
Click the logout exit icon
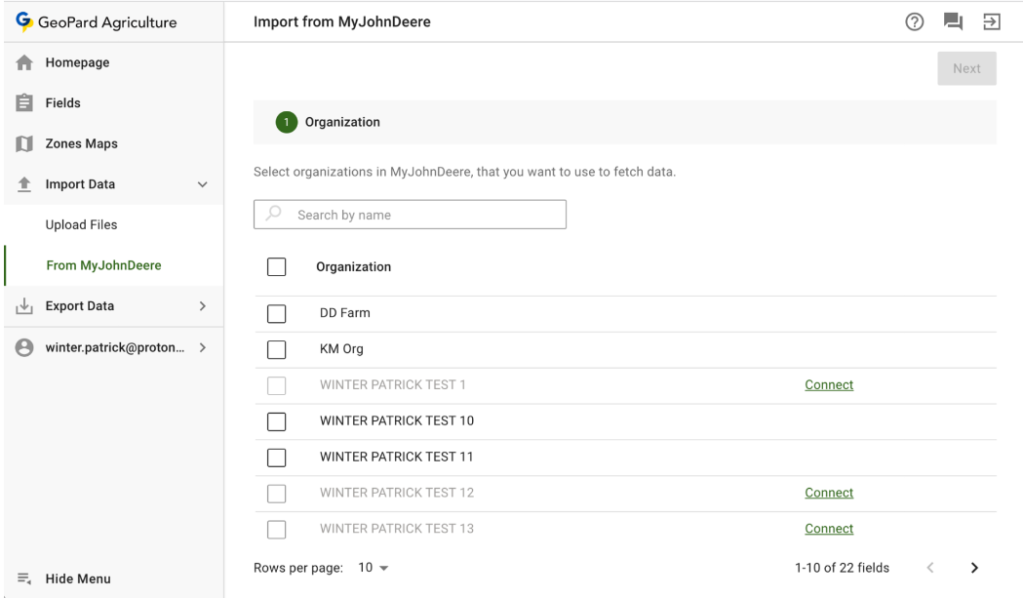[991, 22]
